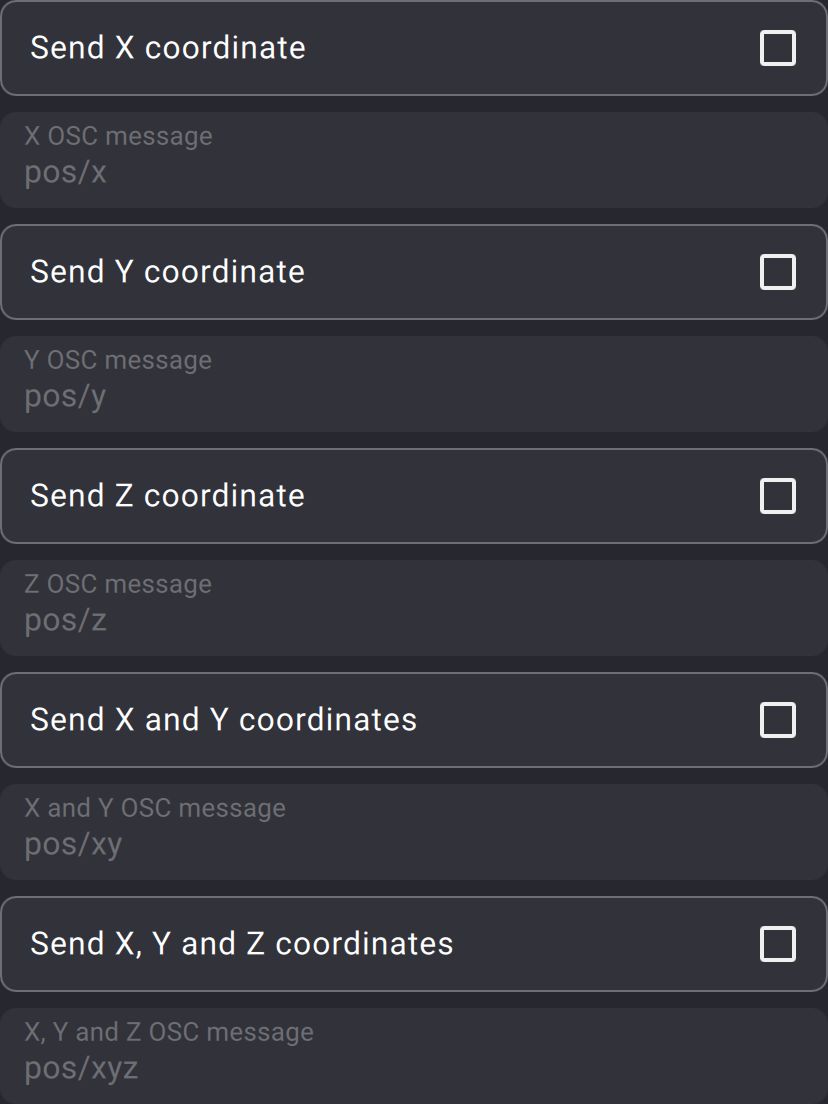The height and width of the screenshot is (1104, 828).
Task: Focus the pos/xy placeholder text field
Action: 414,846
